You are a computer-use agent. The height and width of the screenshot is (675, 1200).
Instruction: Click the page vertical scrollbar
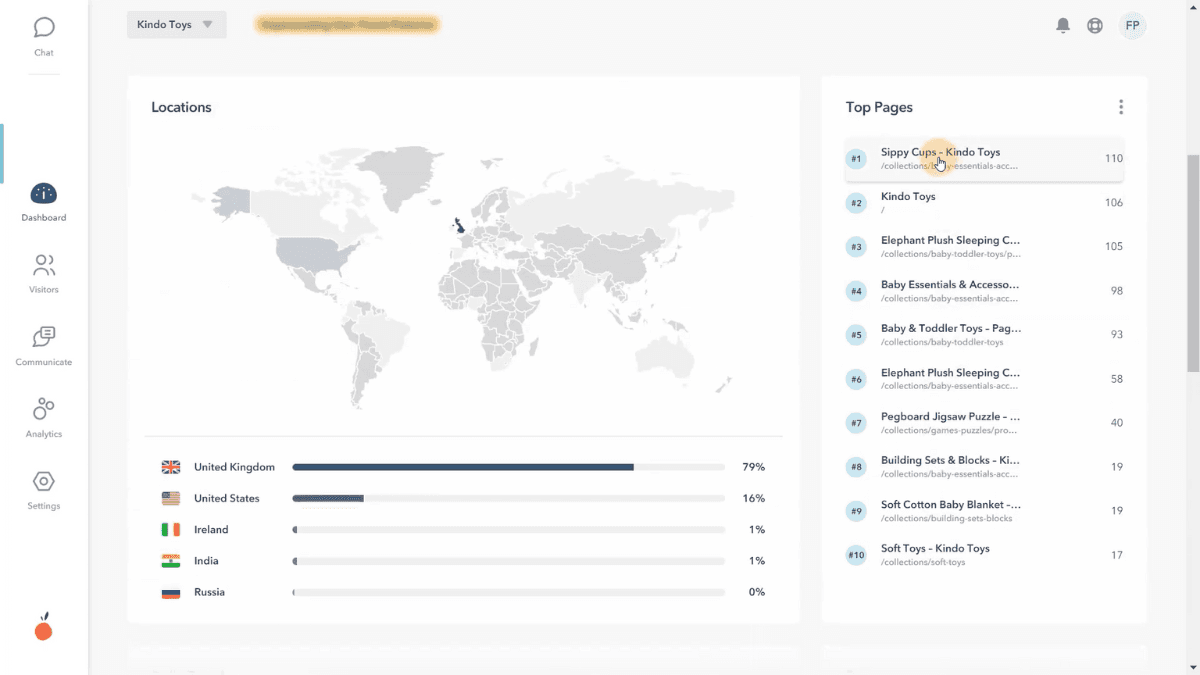coord(1192,265)
